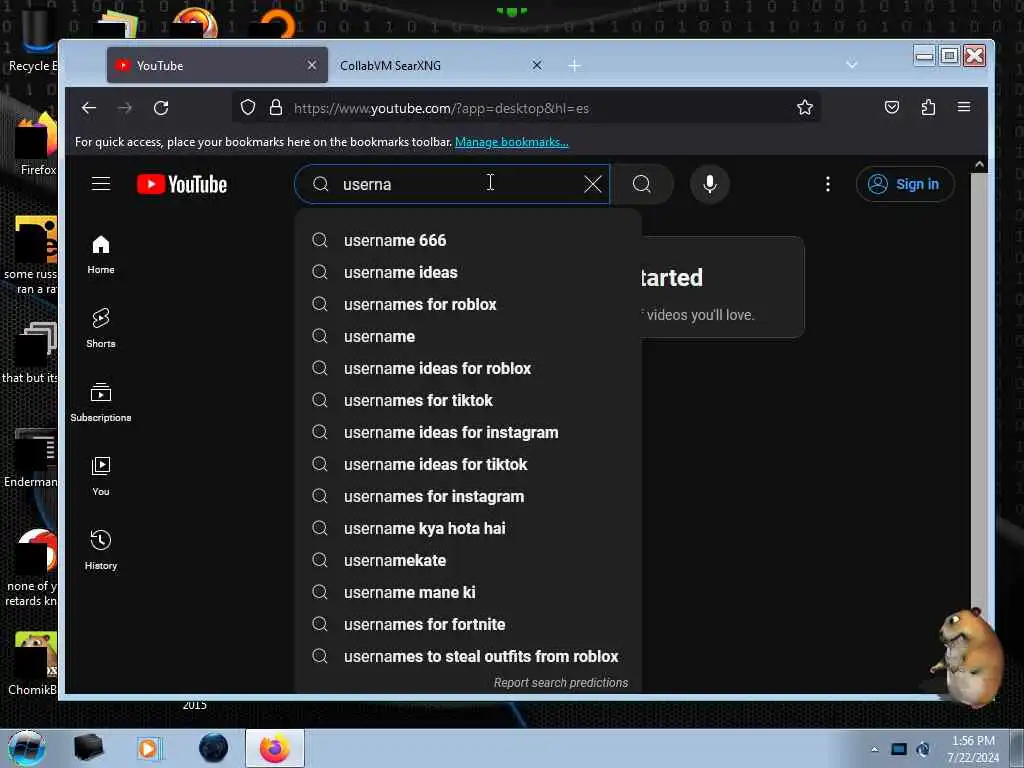
Task: Select 'username ideas for tiktok' suggestion
Action: click(x=468, y=464)
